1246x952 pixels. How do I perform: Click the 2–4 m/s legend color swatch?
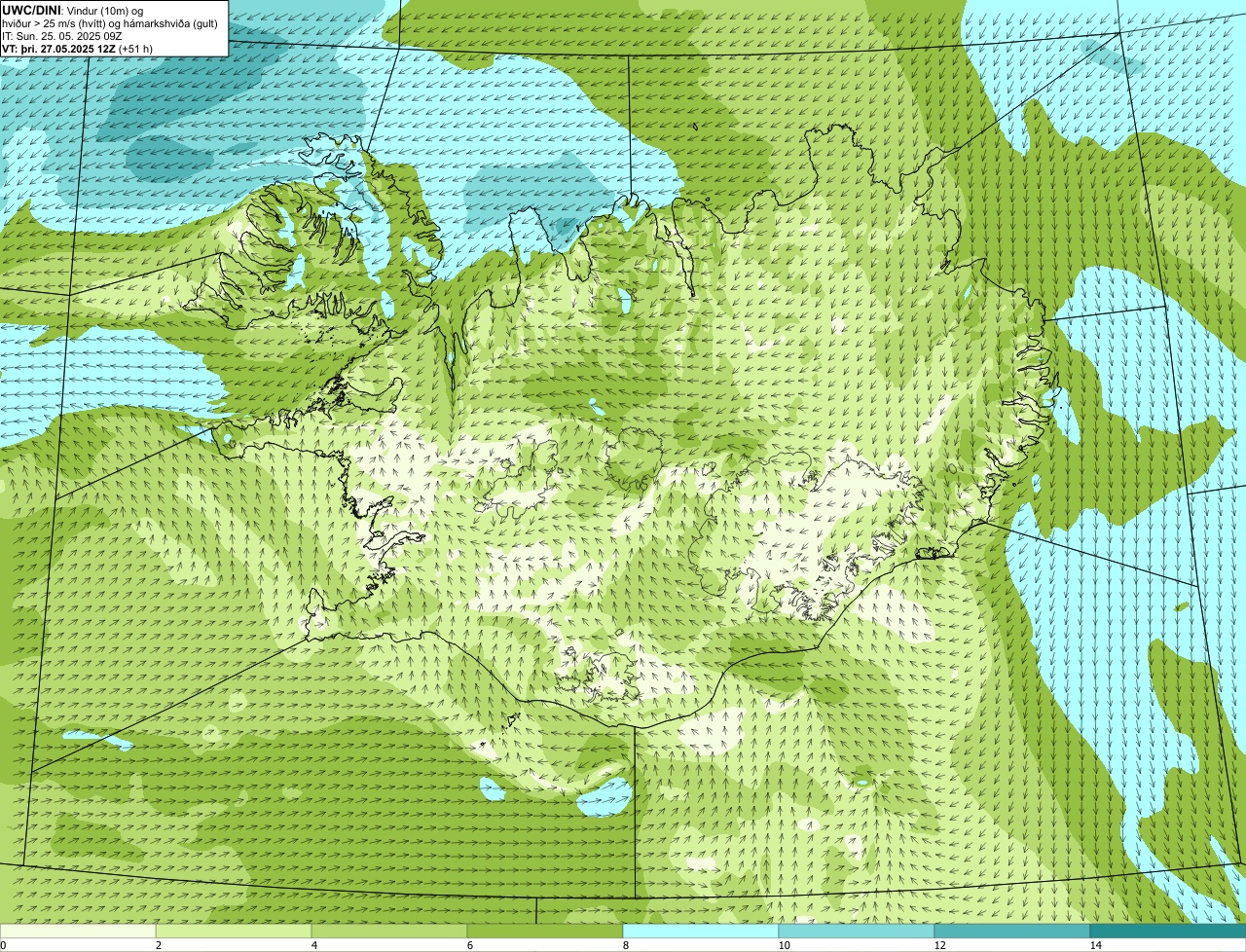point(234,931)
